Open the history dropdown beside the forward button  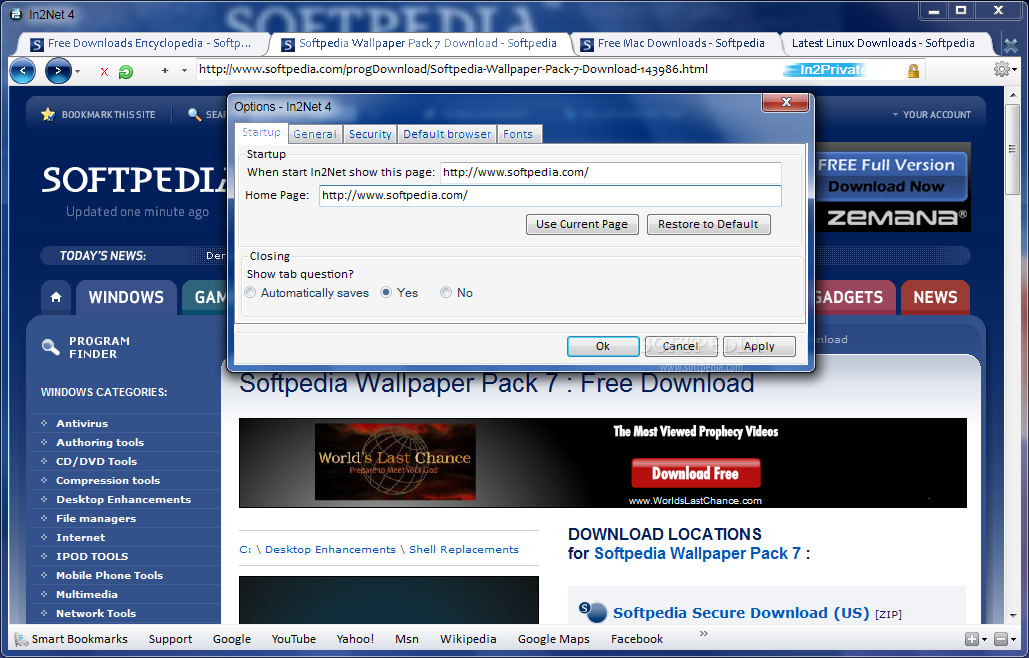coord(77,72)
